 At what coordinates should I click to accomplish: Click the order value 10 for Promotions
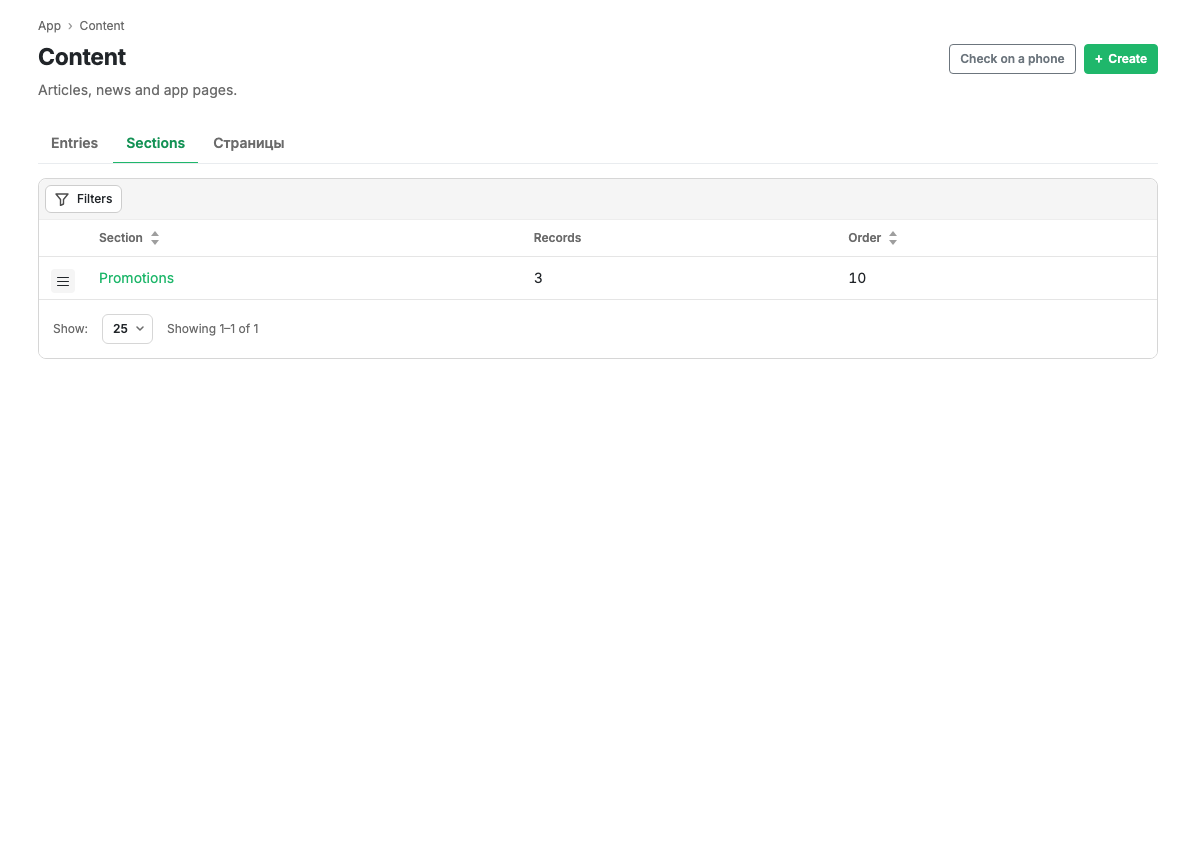pos(857,278)
